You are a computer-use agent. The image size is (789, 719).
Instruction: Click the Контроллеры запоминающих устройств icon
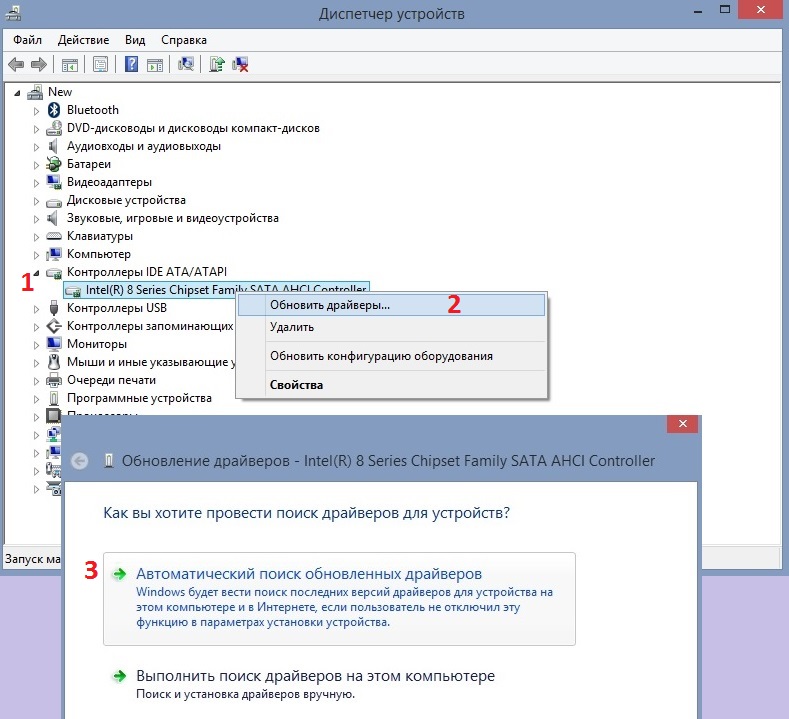[54, 326]
